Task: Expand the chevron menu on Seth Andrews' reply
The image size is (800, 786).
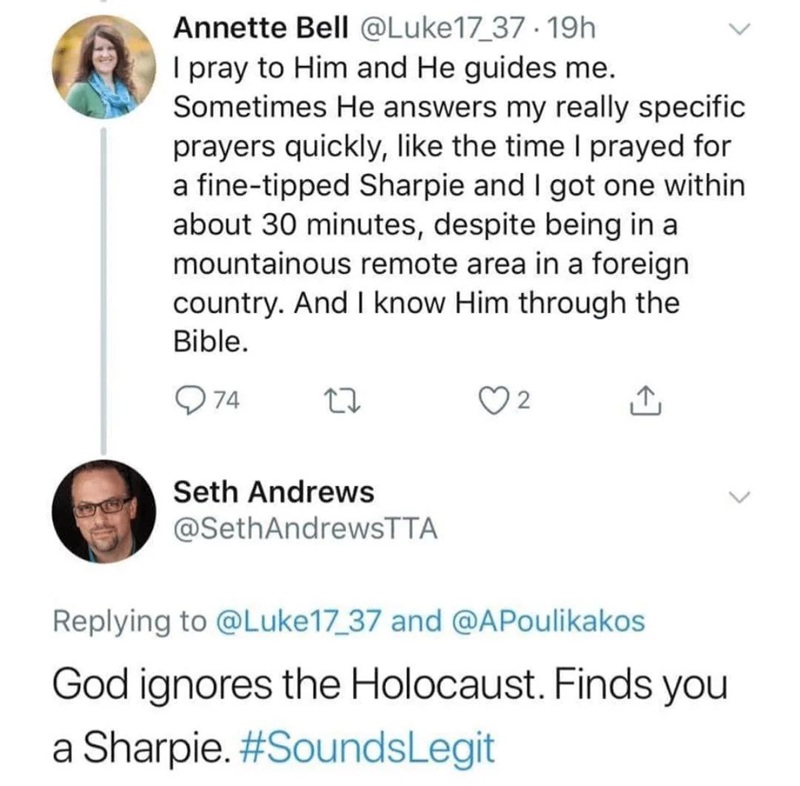Action: point(740,496)
